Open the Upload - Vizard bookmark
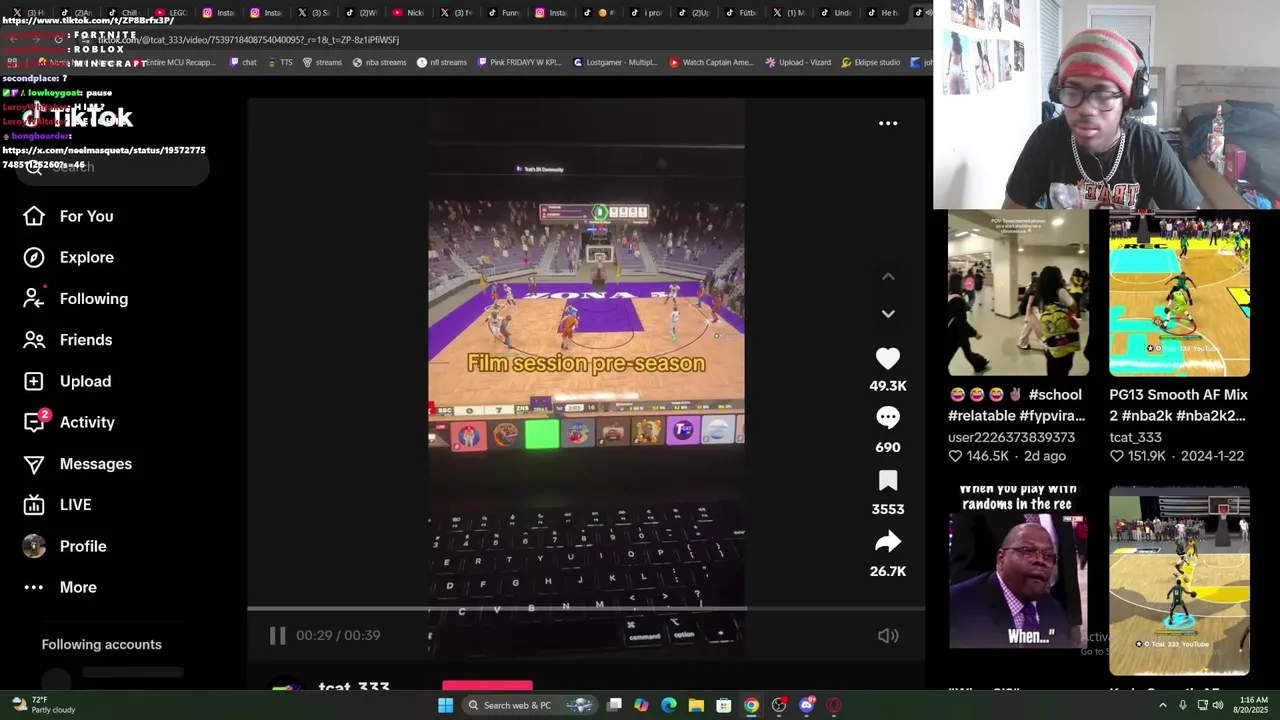Image resolution: width=1280 pixels, height=720 pixels. pos(798,62)
